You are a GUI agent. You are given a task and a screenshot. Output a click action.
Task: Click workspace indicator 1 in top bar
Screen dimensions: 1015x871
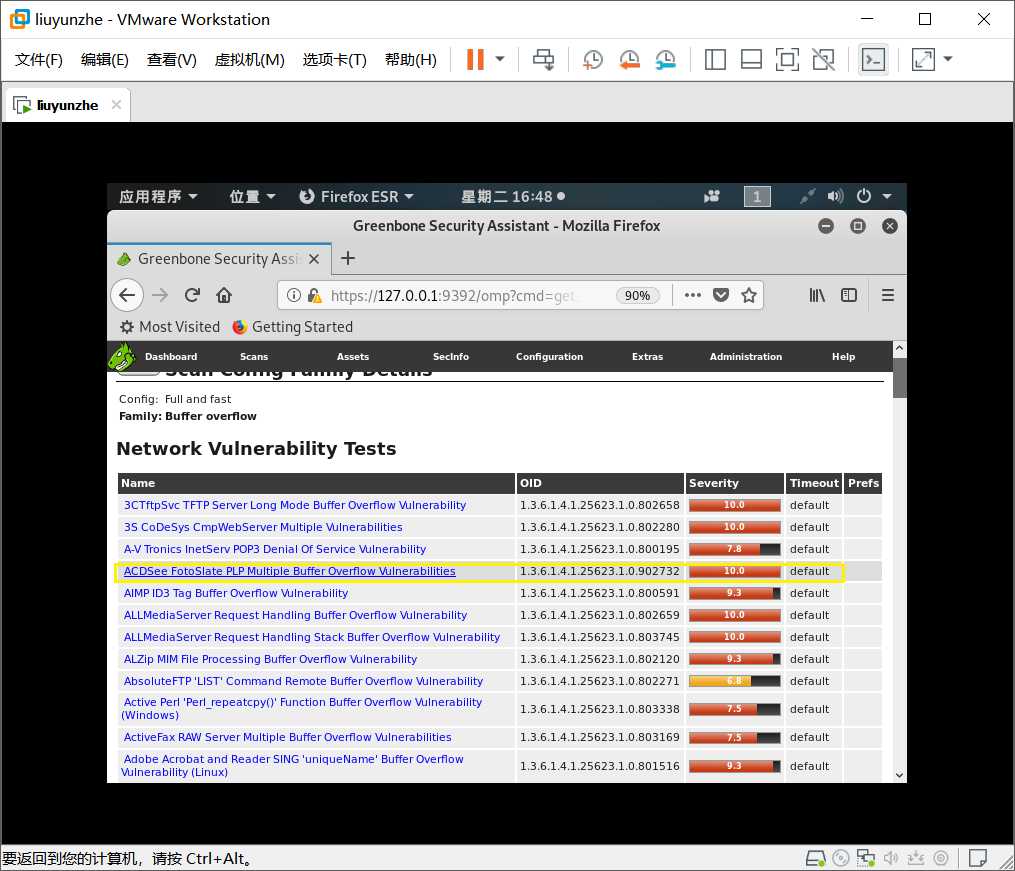[x=757, y=196]
